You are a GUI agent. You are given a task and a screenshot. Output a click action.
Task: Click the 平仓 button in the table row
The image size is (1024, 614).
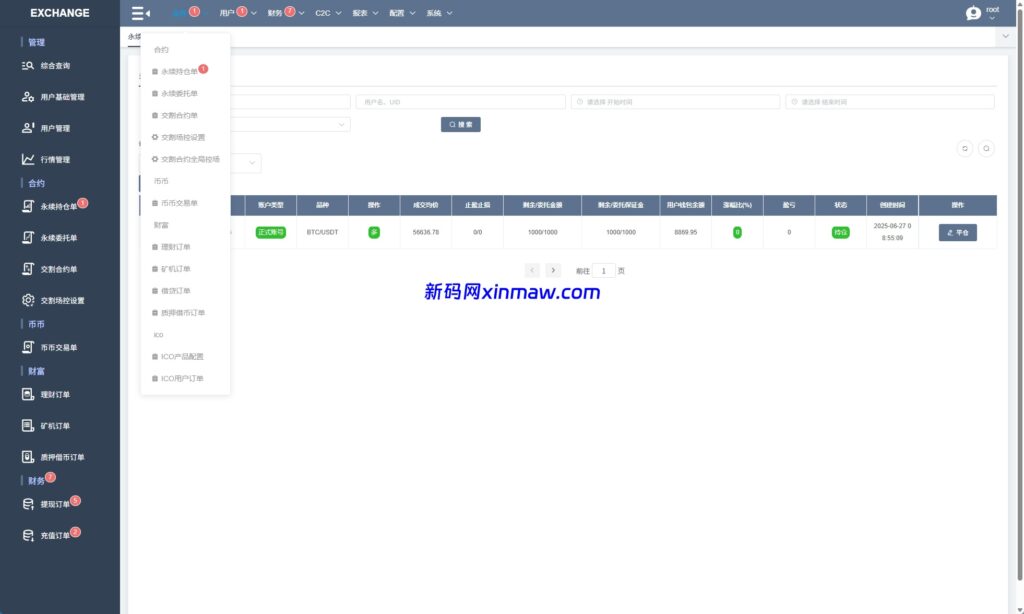click(957, 232)
